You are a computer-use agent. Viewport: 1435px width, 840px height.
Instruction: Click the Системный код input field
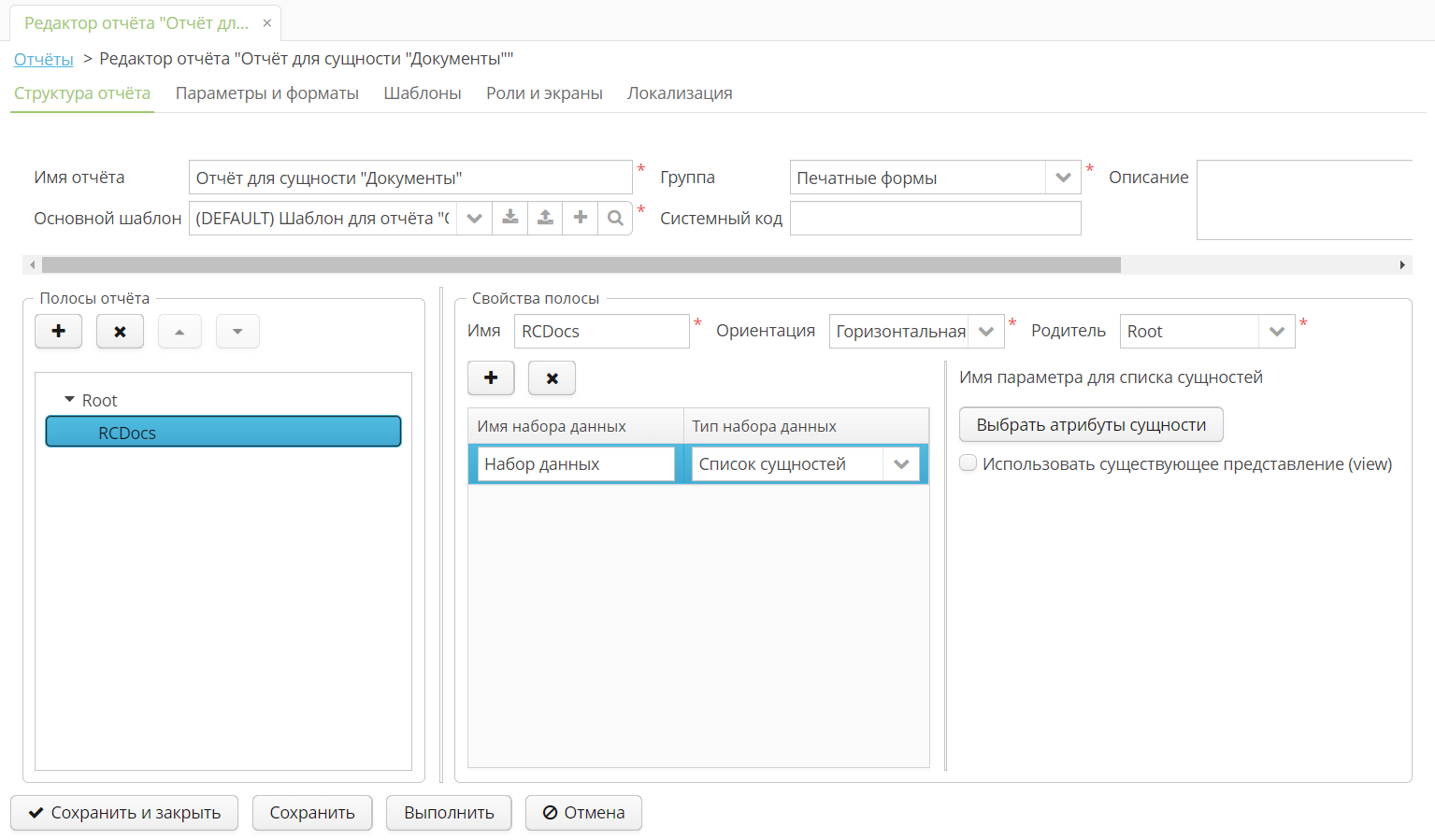click(x=935, y=219)
